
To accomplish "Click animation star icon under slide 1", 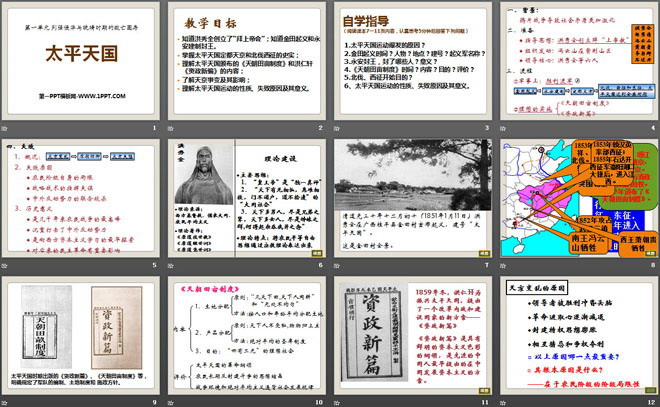I will (5, 128).
